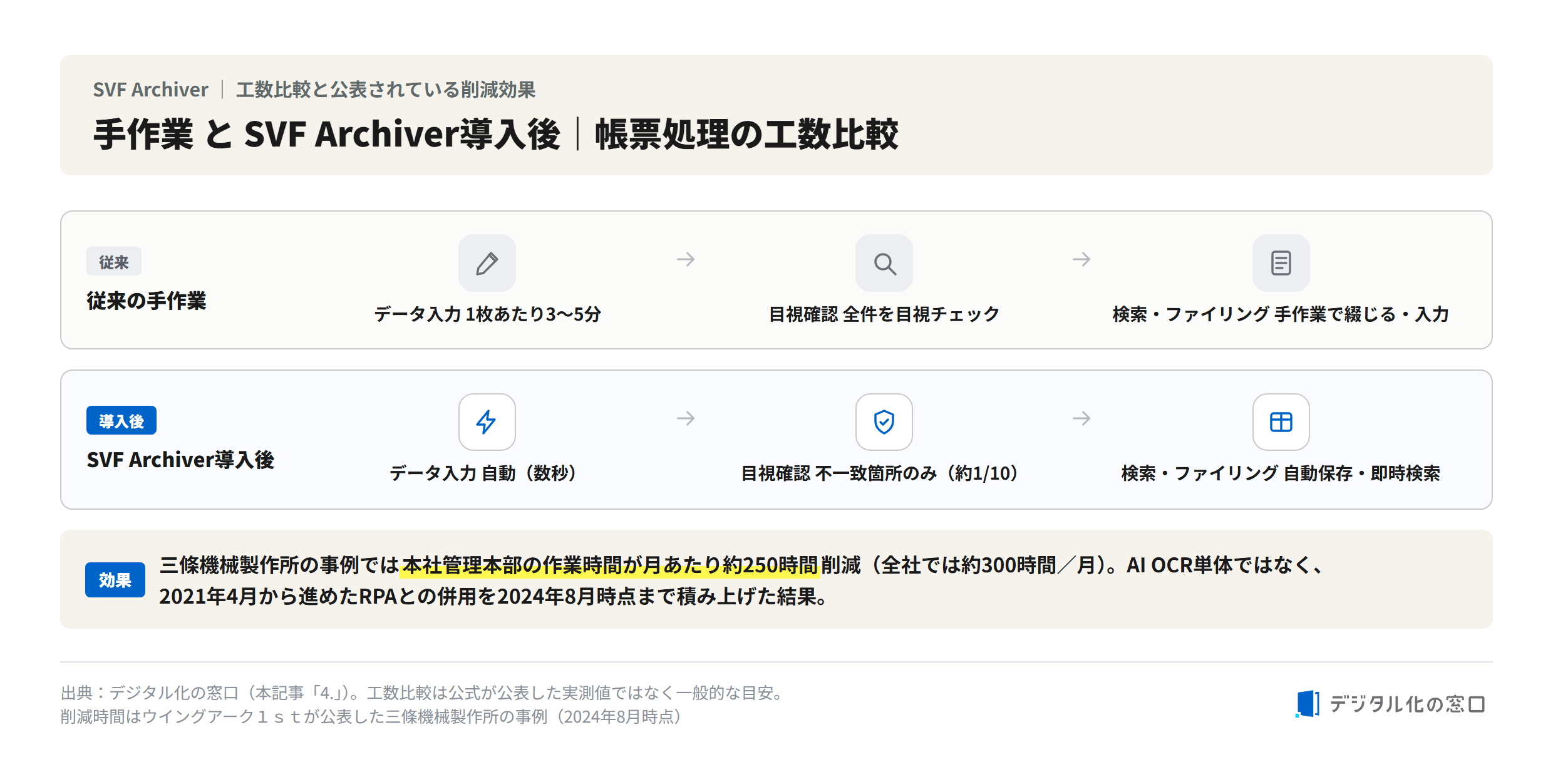Click the highlighted 約250時間 text
Viewport: 1553px width, 784px height.
pos(770,565)
